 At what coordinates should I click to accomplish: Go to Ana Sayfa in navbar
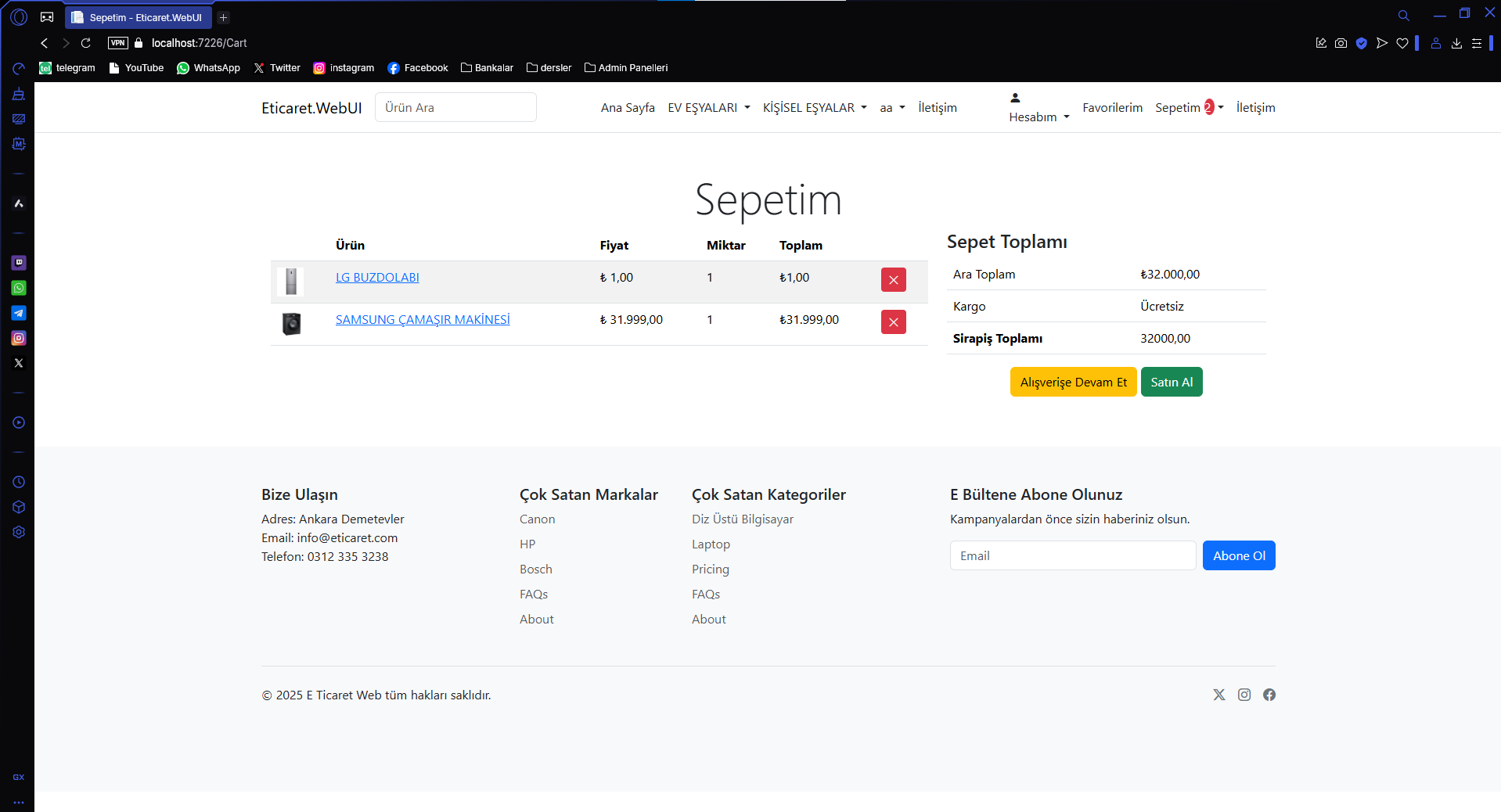coord(628,108)
